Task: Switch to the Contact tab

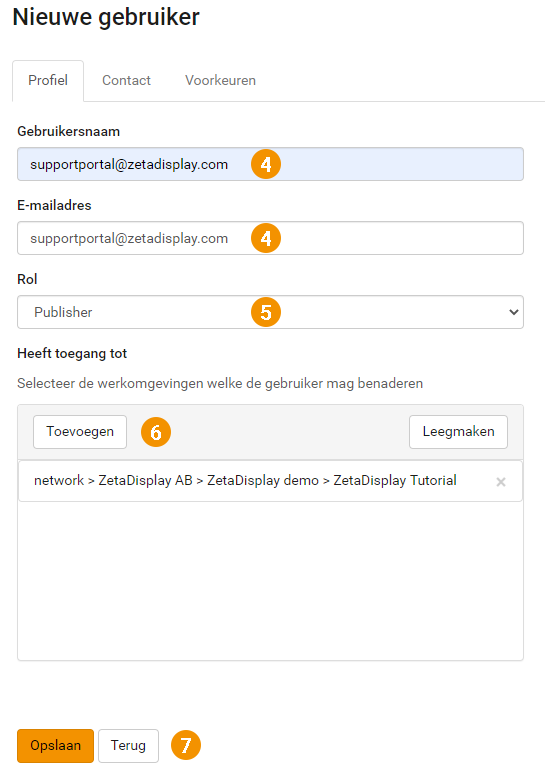Action: click(126, 80)
